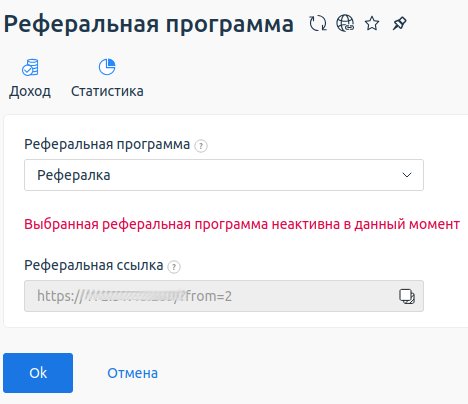Click inside the referral link URL field
468x404 pixels.
224,296
